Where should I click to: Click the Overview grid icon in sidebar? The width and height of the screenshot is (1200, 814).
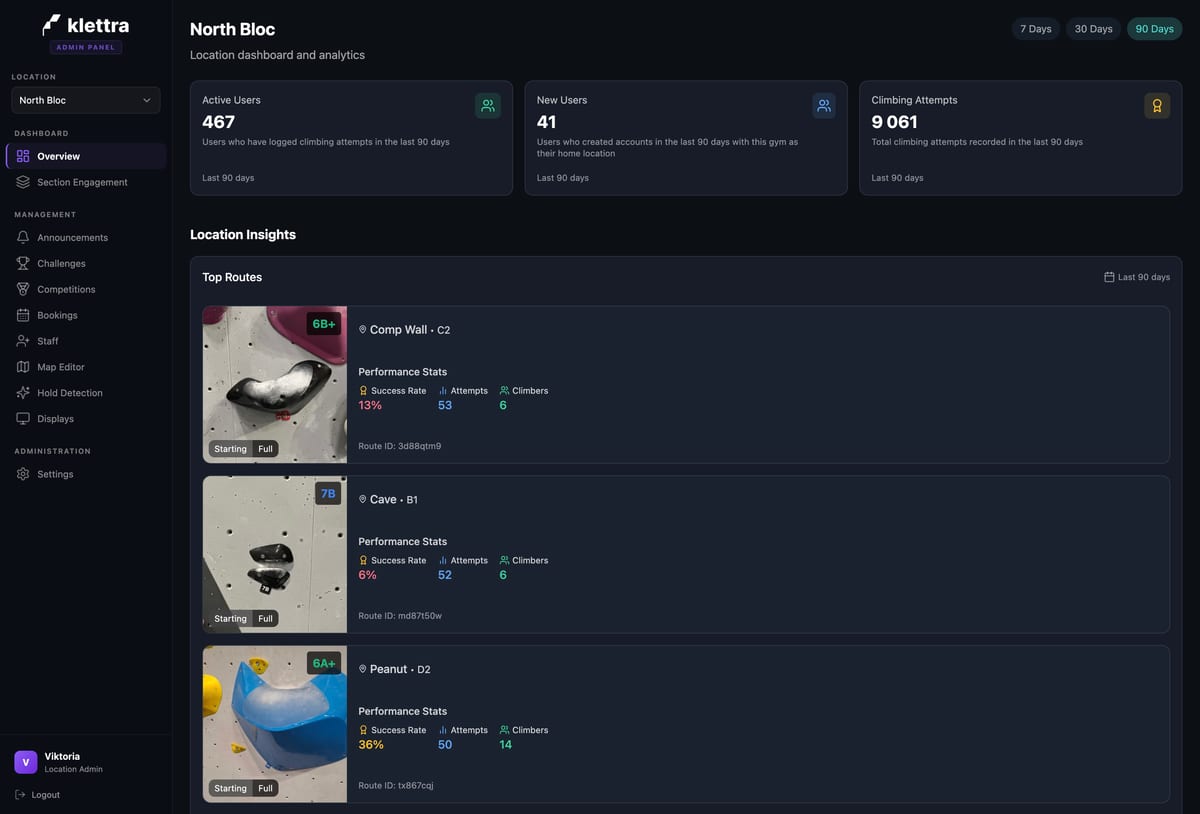click(23, 156)
